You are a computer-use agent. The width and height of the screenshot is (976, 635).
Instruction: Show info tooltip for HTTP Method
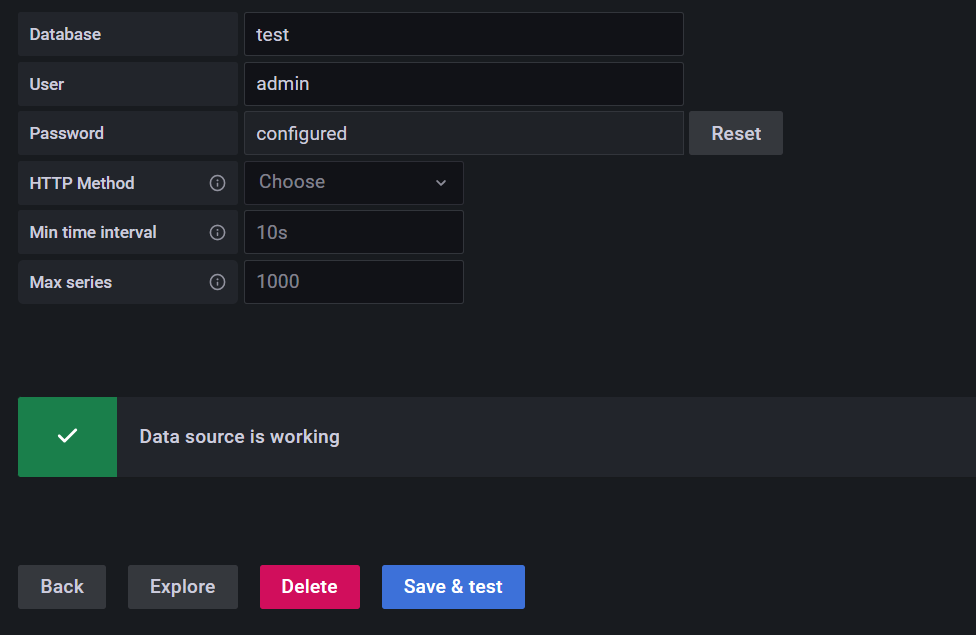217,183
